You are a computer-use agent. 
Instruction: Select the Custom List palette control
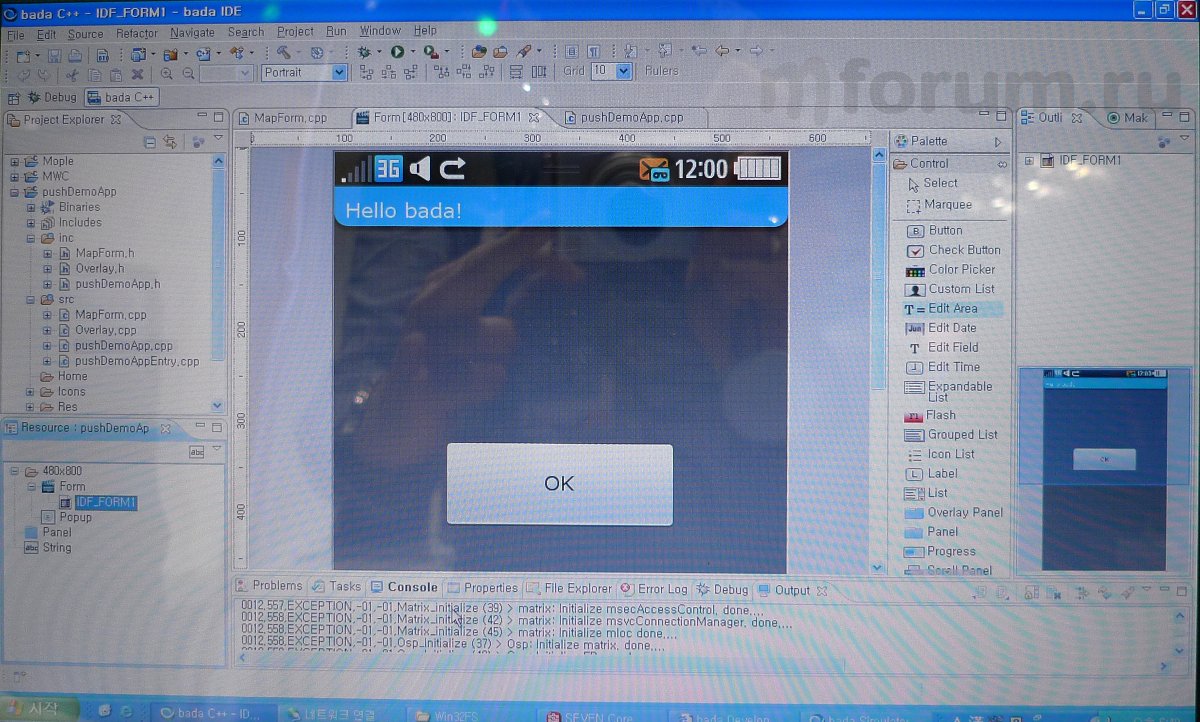[950, 289]
